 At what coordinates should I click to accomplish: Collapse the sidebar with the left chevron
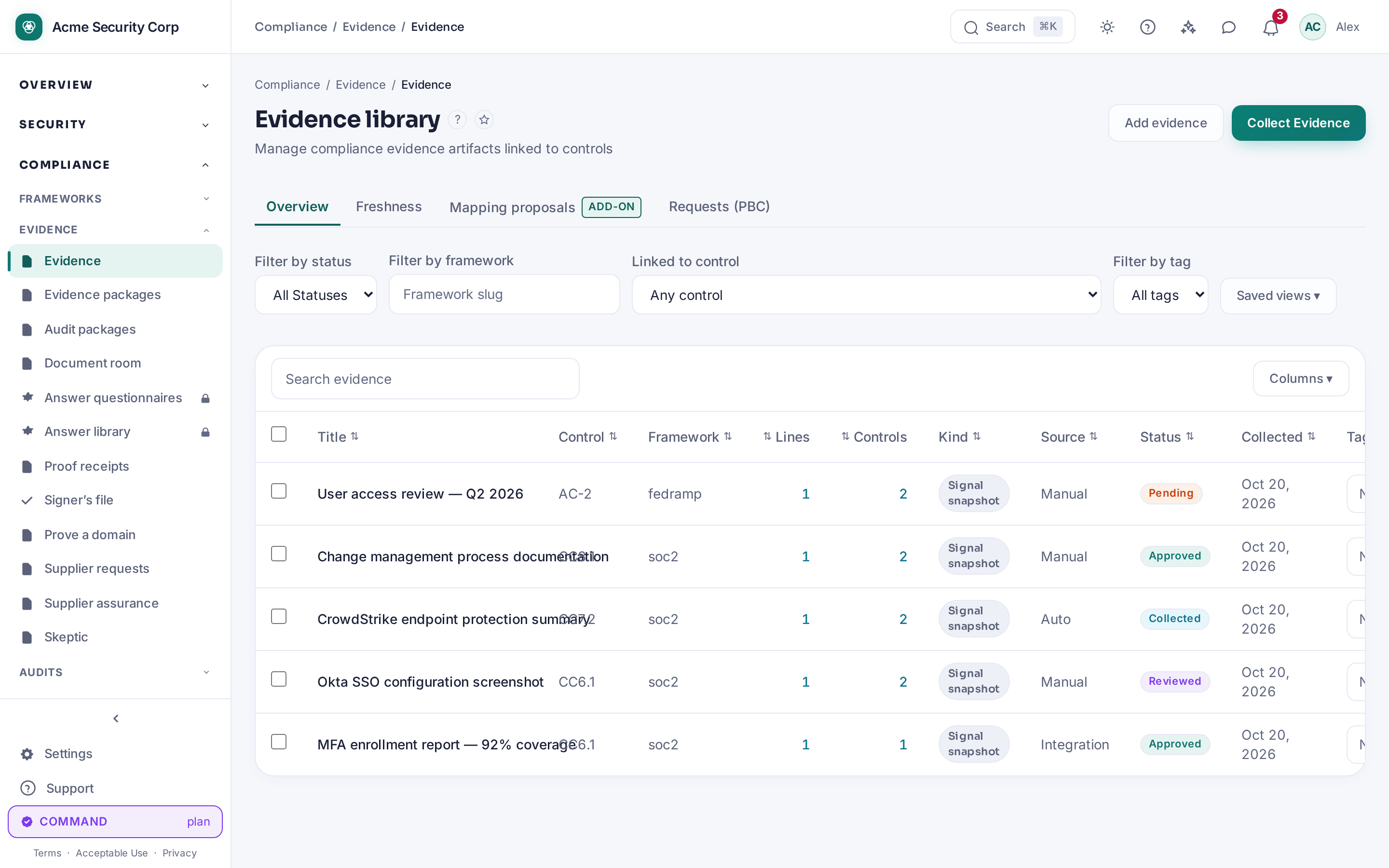click(x=116, y=718)
